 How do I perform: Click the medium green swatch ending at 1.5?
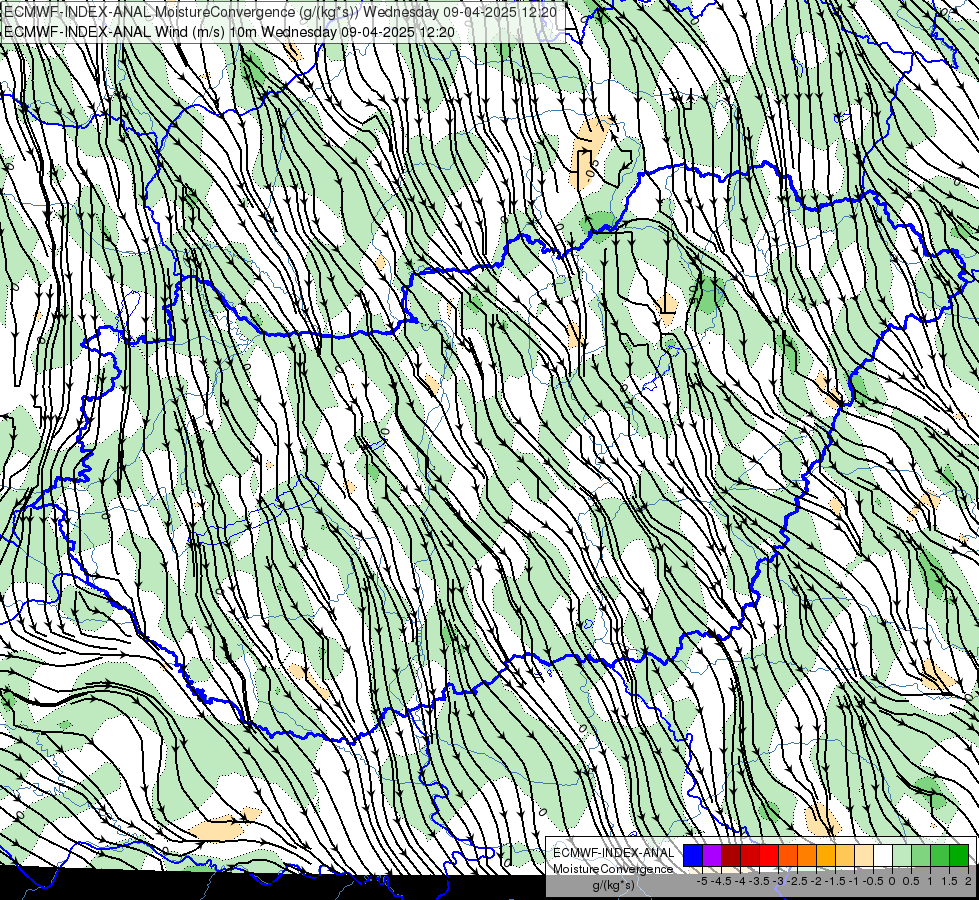[x=940, y=855]
